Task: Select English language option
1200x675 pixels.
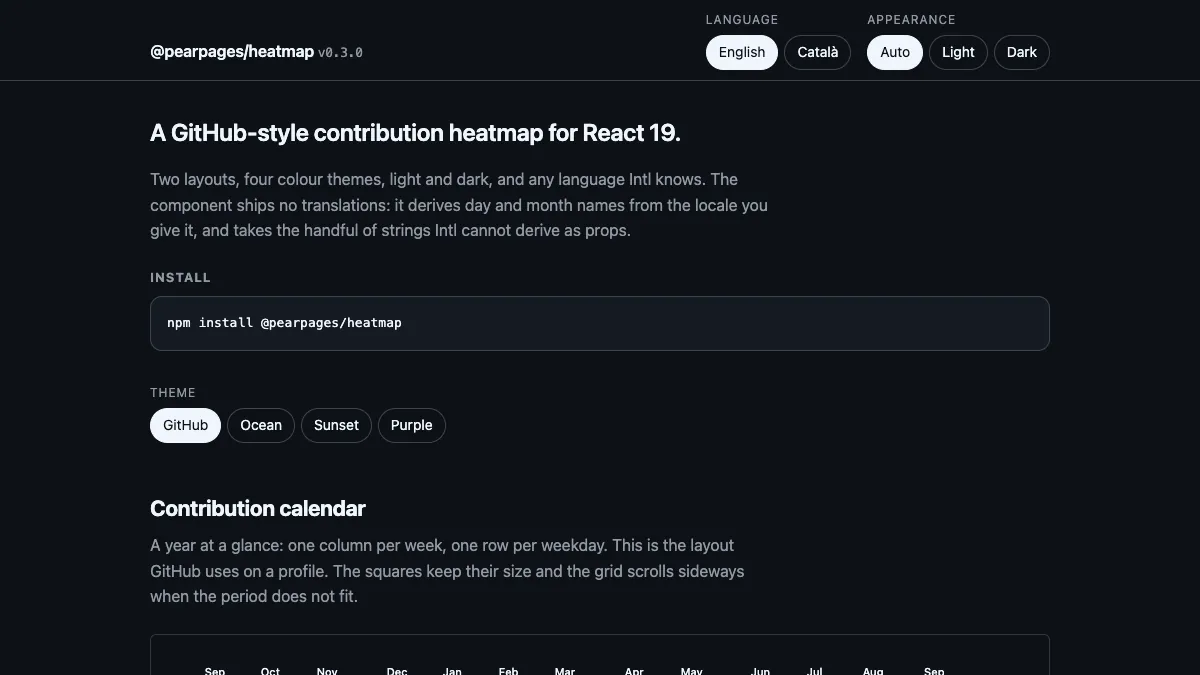Action: pos(741,52)
